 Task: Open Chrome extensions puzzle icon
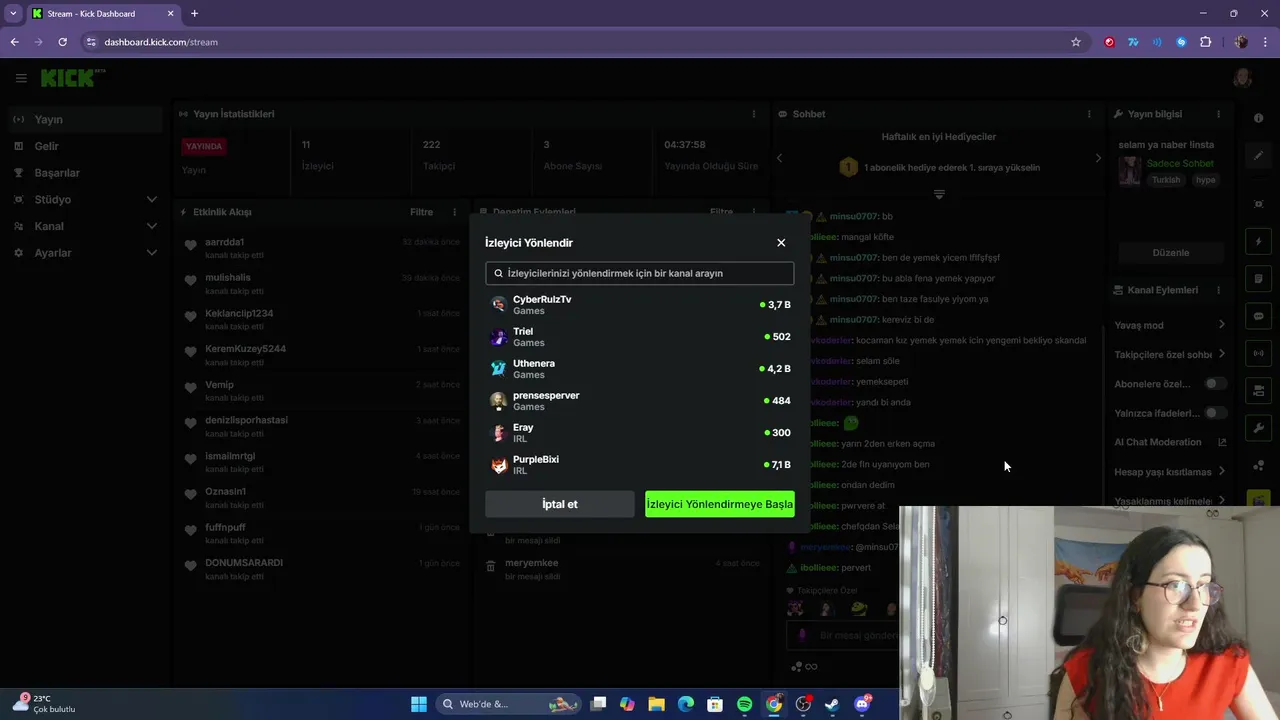1205,42
